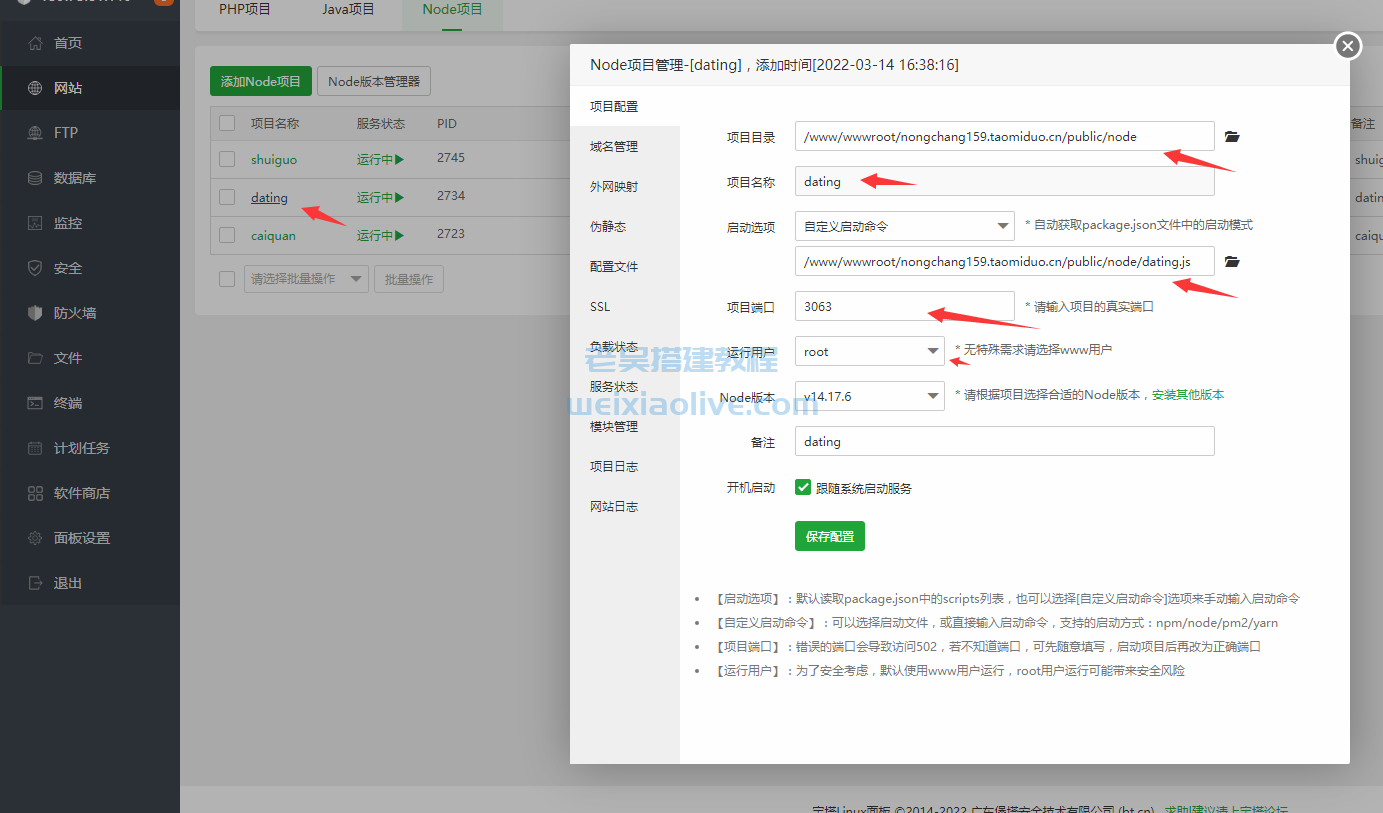Open the Node版本管理器 button
Viewport: 1383px width, 813px height.
coord(374,81)
